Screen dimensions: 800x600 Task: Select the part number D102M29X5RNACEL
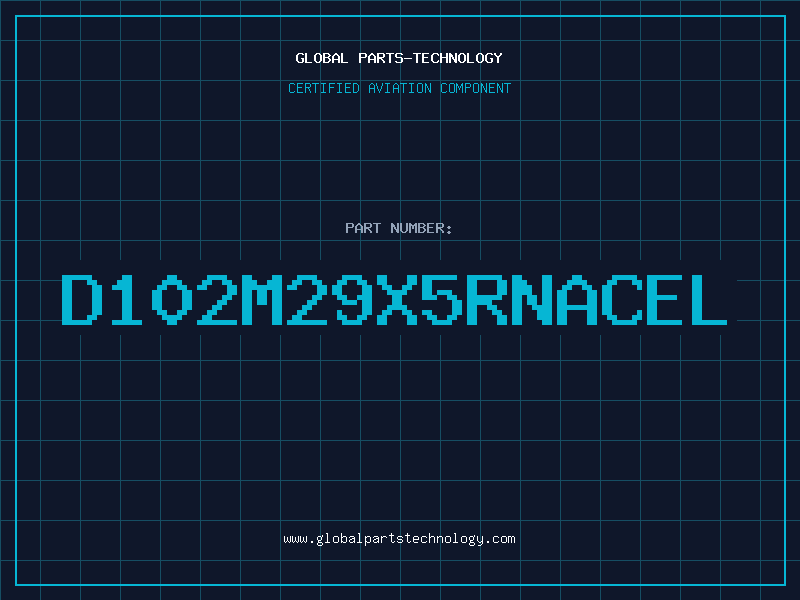(394, 299)
